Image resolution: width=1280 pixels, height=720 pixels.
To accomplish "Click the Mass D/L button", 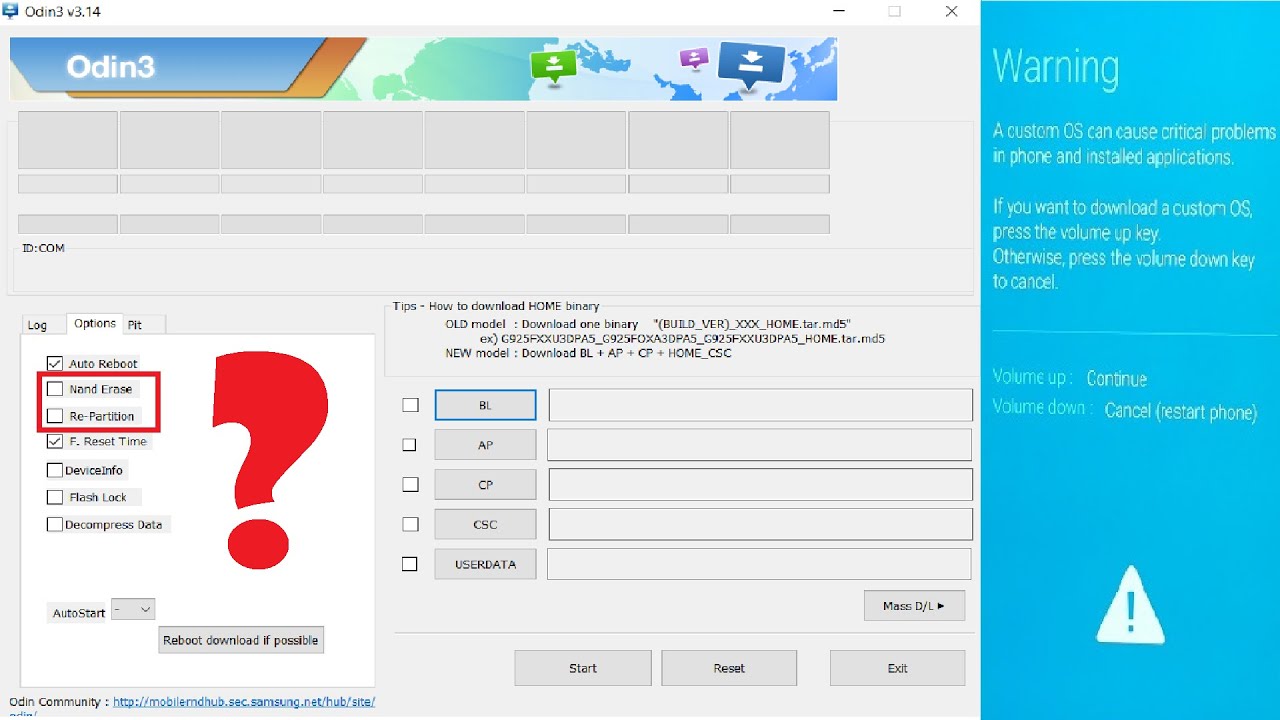I will [914, 606].
